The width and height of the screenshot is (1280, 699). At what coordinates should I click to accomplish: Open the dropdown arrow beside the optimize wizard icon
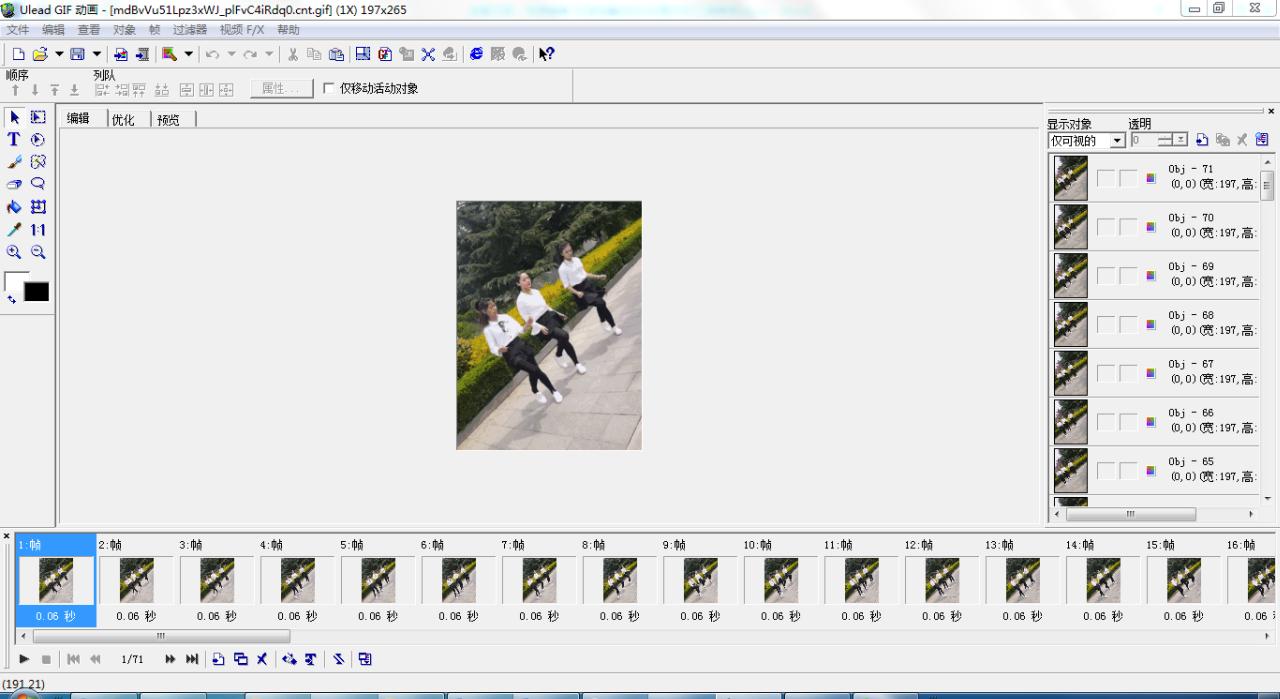(188, 54)
